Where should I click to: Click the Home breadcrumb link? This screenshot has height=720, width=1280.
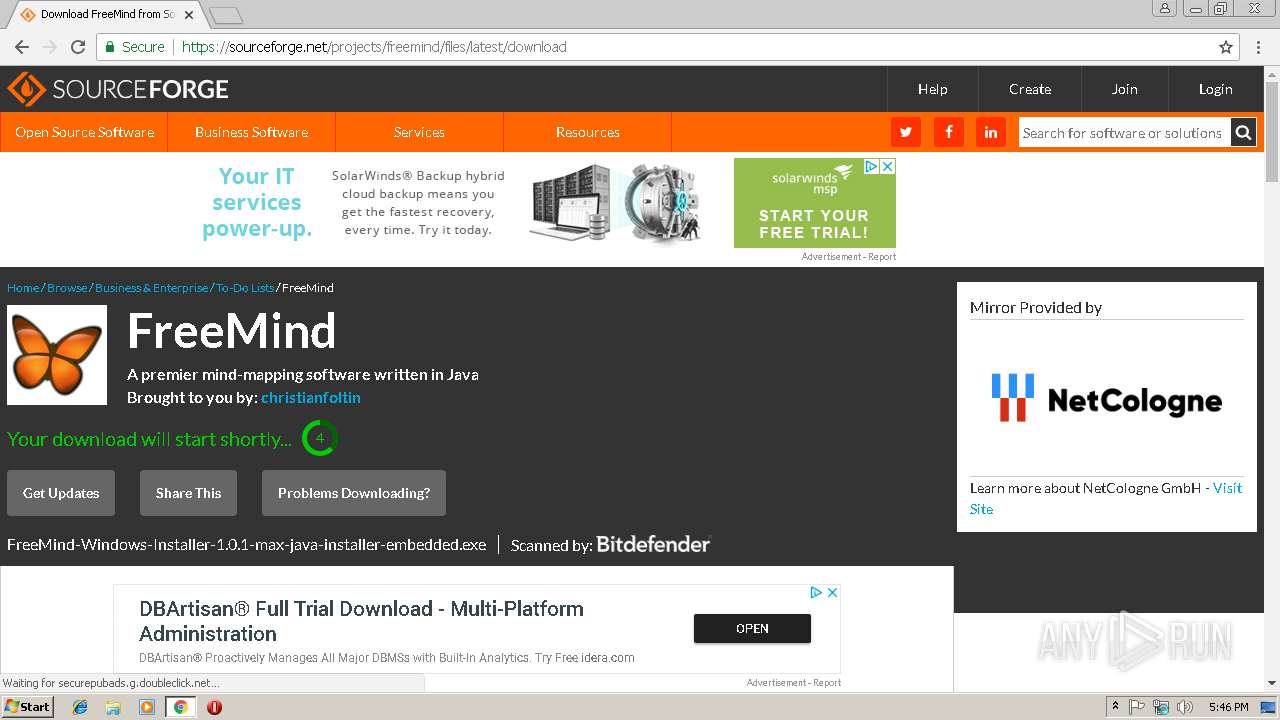point(23,288)
